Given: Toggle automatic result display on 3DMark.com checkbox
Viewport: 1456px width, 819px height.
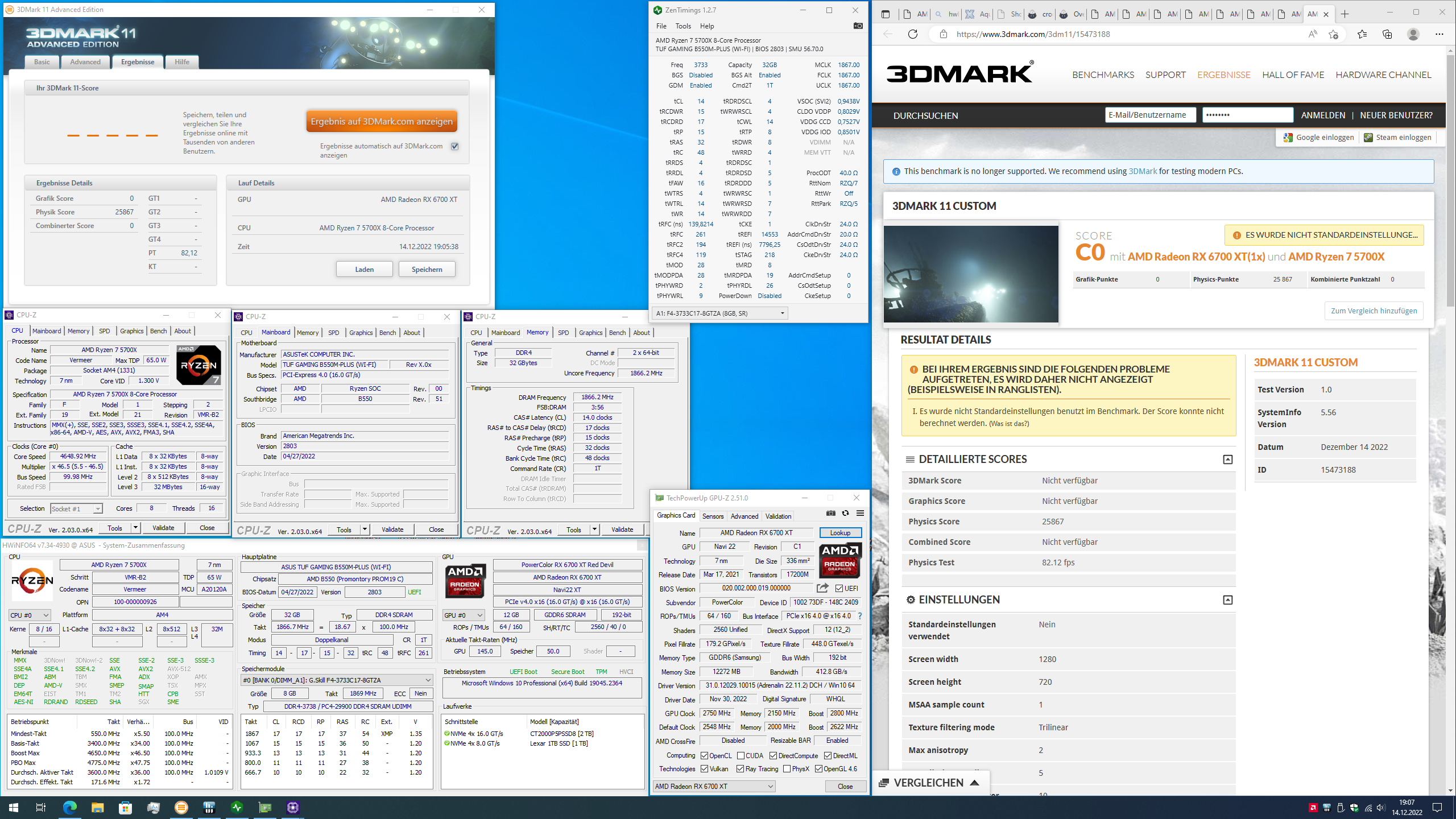Looking at the screenshot, I should 454,146.
